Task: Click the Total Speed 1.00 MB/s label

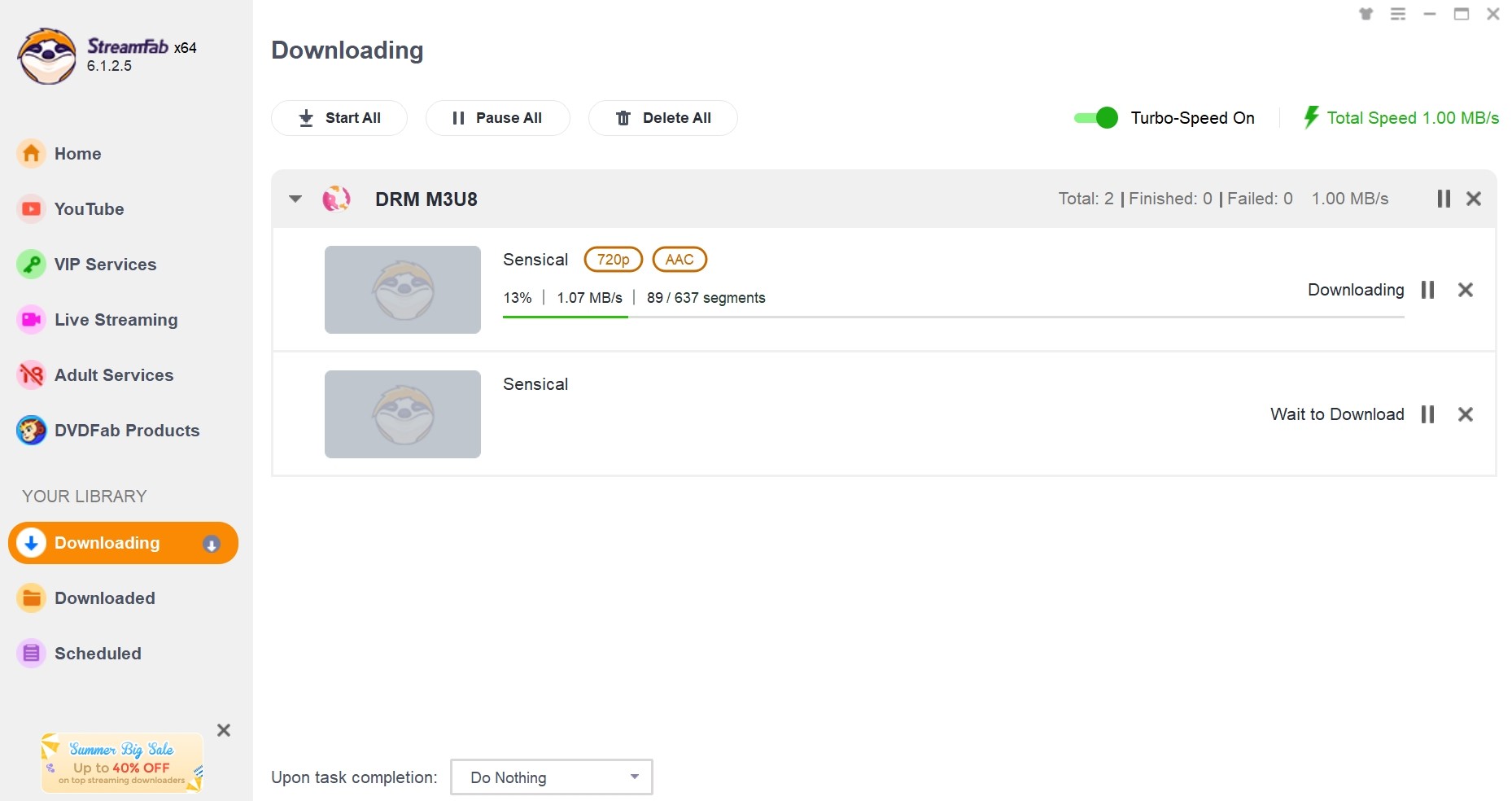Action: coord(1413,118)
